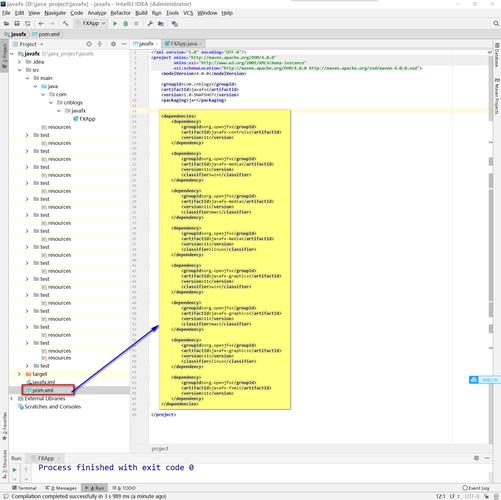The image size is (501, 500).
Task: Open the Favorites side panel
Action: click(4, 426)
